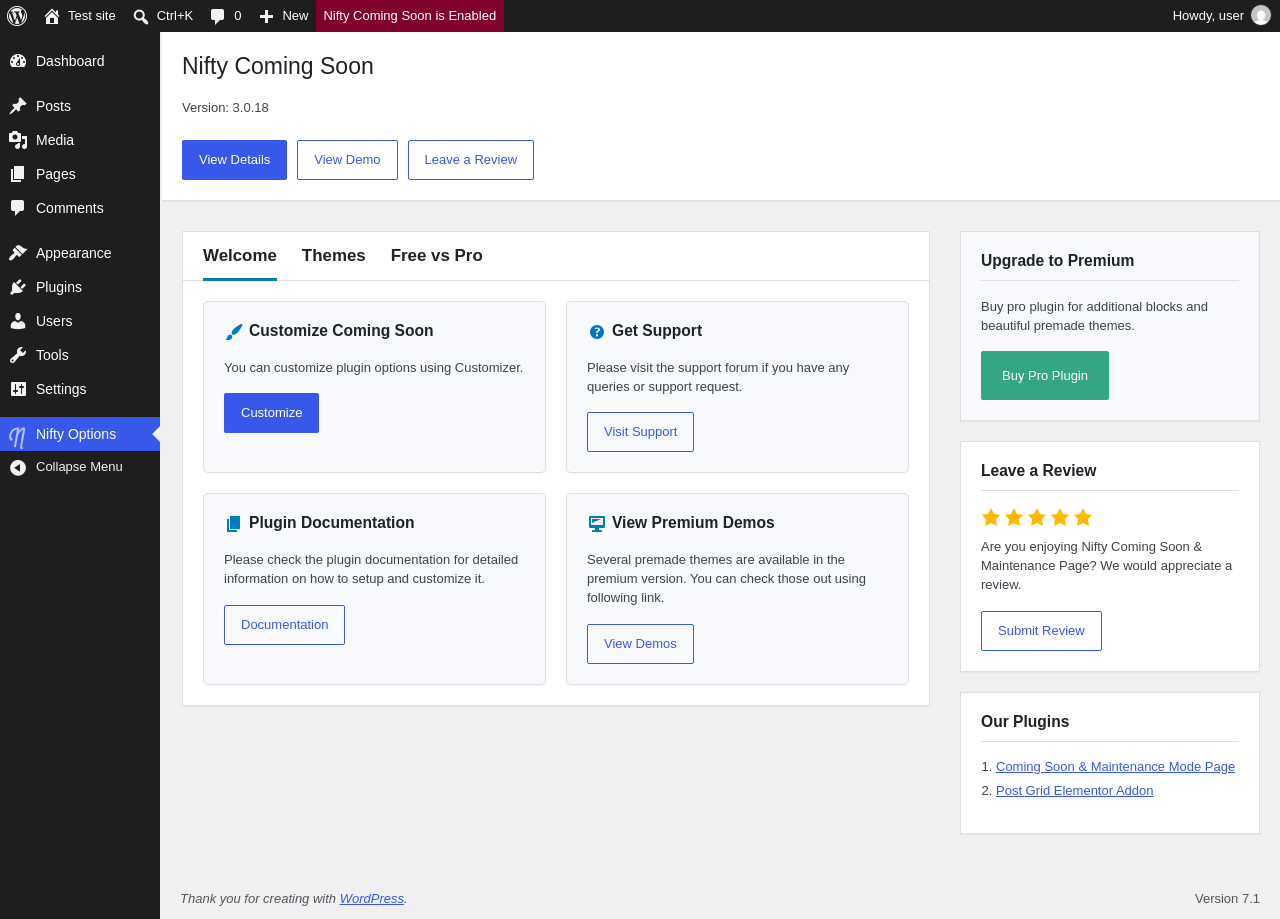The width and height of the screenshot is (1280, 919).
Task: Click the Leave a Review button
Action: click(x=471, y=160)
